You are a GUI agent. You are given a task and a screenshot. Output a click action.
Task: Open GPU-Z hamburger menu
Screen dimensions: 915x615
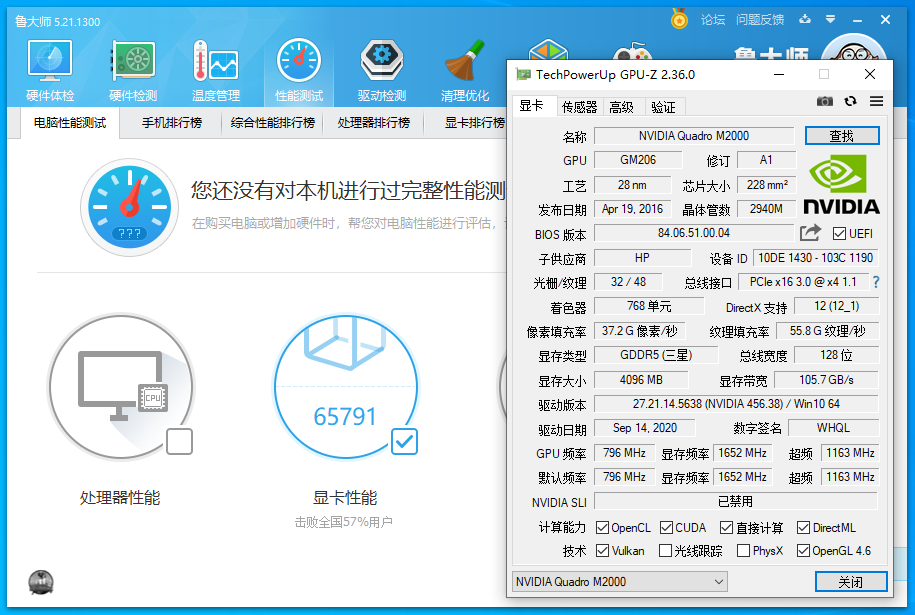[876, 101]
